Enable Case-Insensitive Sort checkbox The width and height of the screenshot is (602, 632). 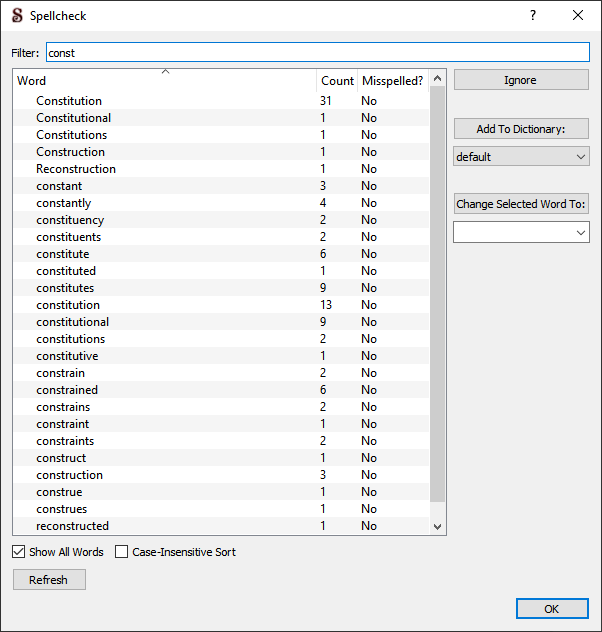(x=122, y=552)
